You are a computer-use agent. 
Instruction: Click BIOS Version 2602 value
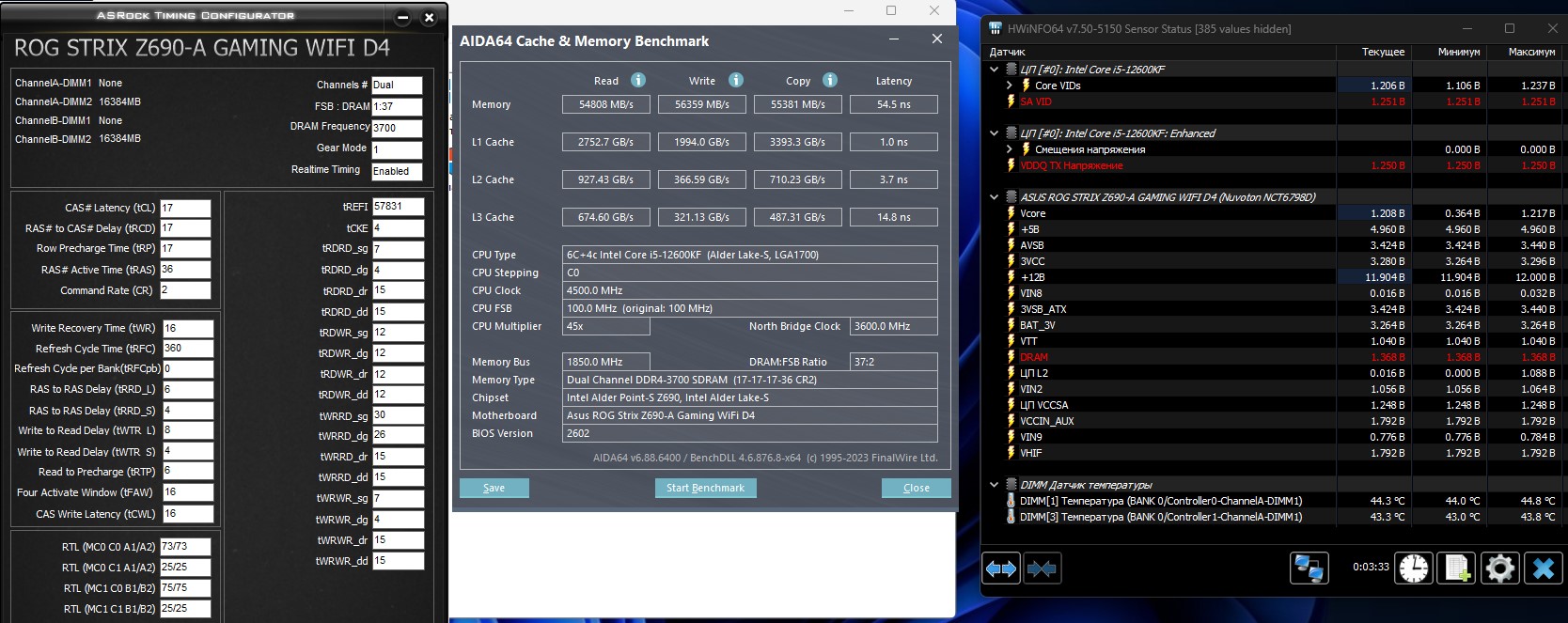(x=750, y=433)
